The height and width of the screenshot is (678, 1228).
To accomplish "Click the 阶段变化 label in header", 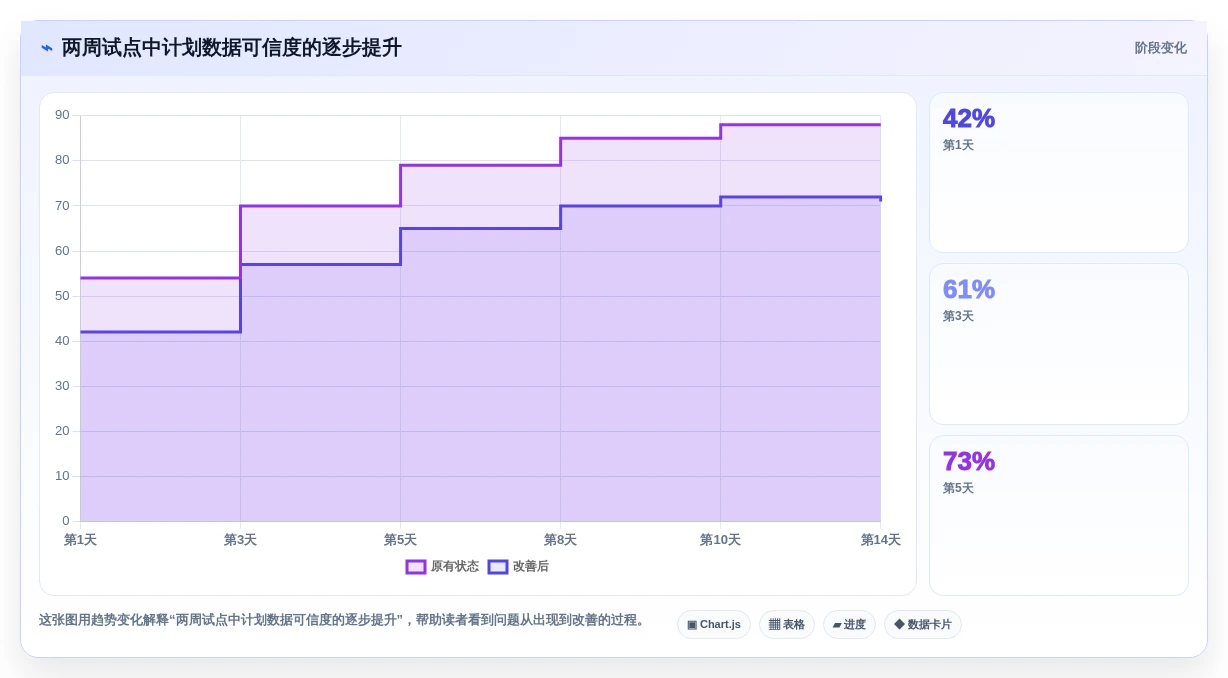I will click(x=1160, y=48).
